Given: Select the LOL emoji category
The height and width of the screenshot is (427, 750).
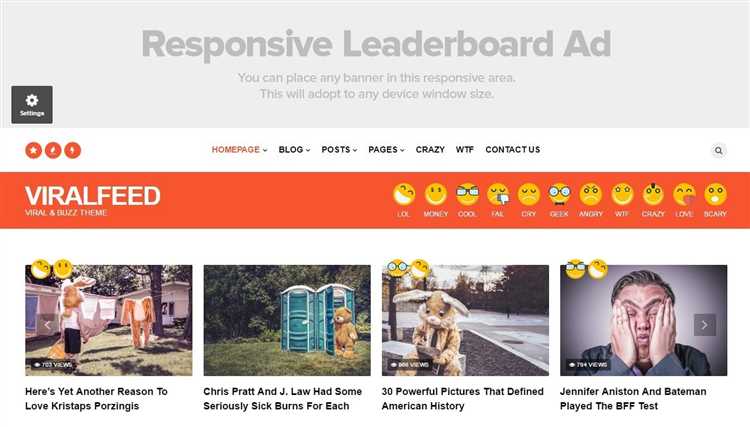Looking at the screenshot, I should 404,200.
